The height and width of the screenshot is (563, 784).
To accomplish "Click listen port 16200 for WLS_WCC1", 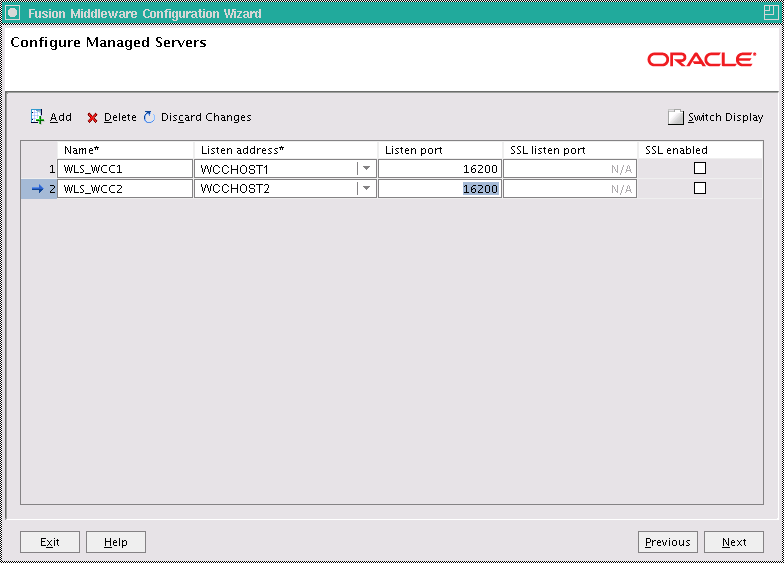I will tap(440, 168).
